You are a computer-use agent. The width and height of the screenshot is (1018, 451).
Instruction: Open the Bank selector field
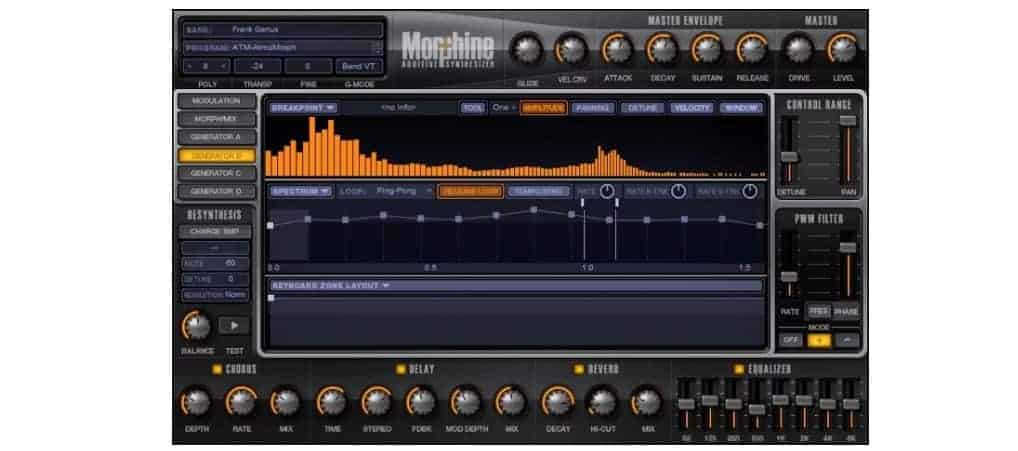click(283, 30)
